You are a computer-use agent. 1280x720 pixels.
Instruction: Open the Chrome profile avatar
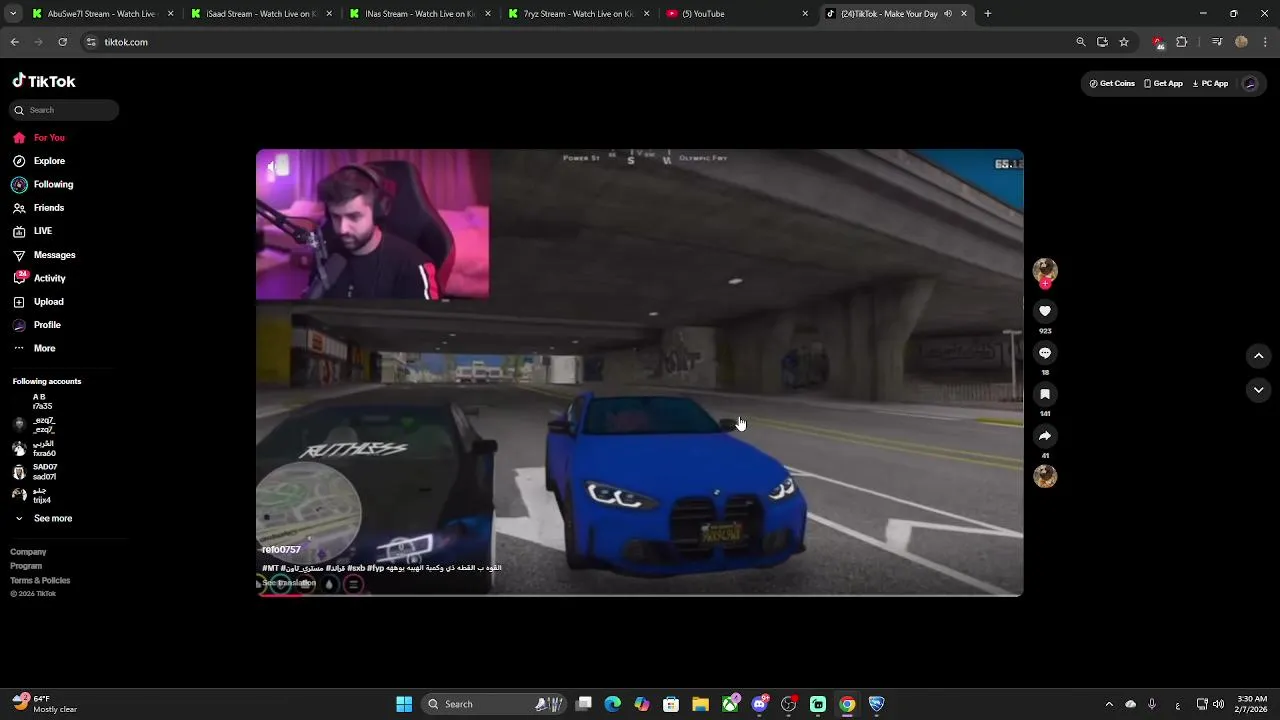point(1242,42)
